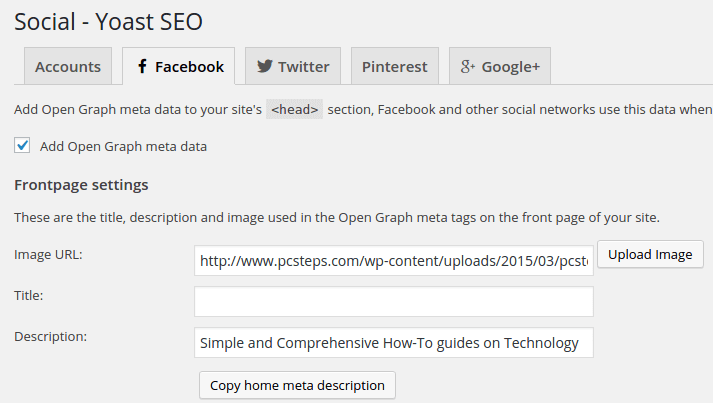Uncheck Add Open Graph meta data checkbox
The height and width of the screenshot is (403, 713).
[22, 146]
